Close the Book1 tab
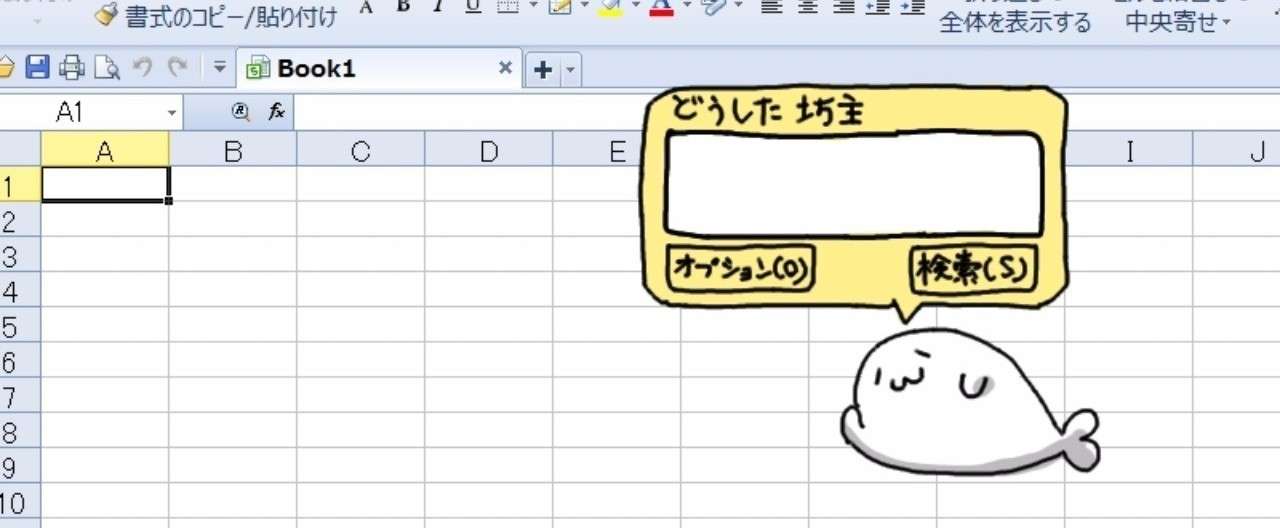The height and width of the screenshot is (528, 1280). pos(505,68)
